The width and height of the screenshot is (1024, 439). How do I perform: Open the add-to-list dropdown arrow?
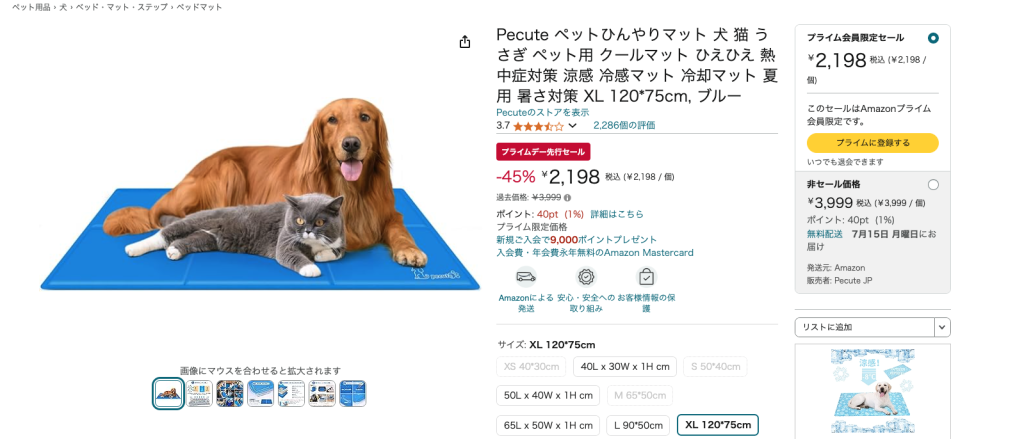tap(942, 327)
